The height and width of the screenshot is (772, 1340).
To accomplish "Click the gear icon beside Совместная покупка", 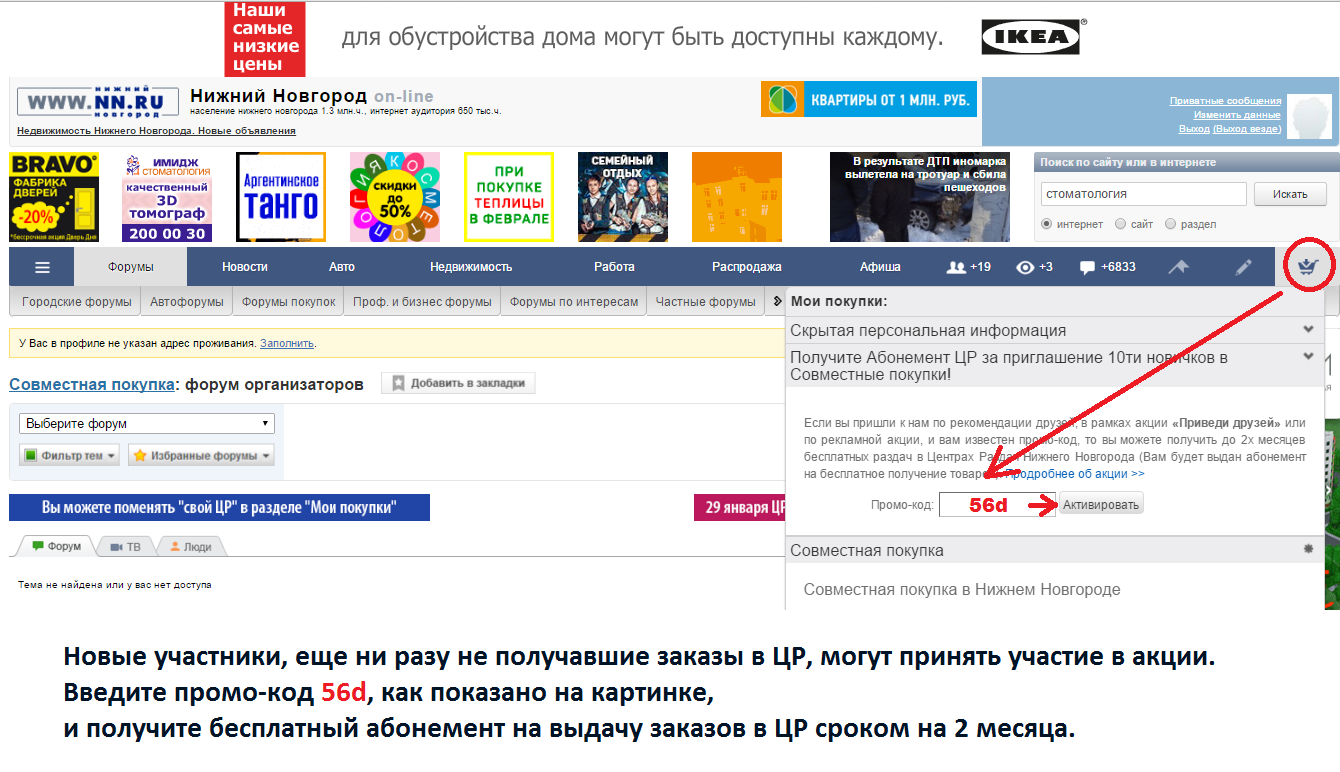I will click(1307, 550).
